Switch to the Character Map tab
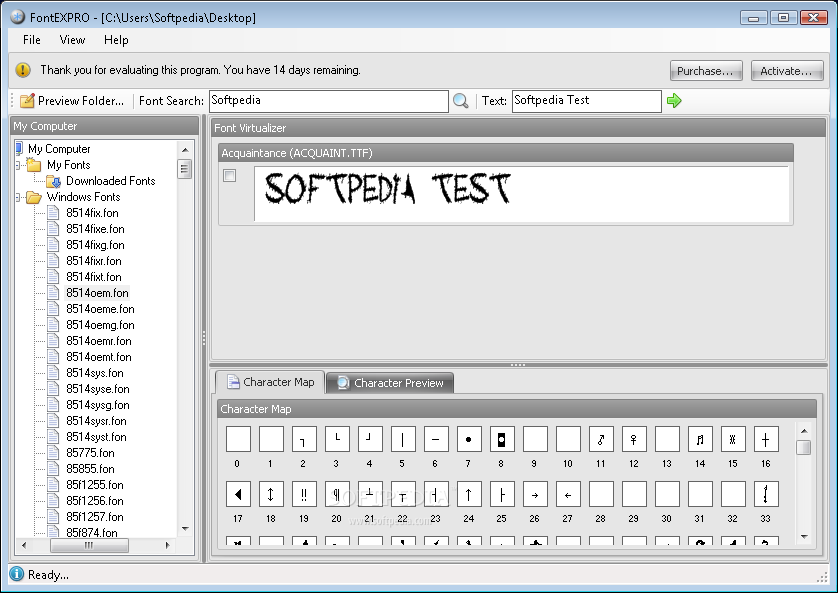 tap(270, 382)
